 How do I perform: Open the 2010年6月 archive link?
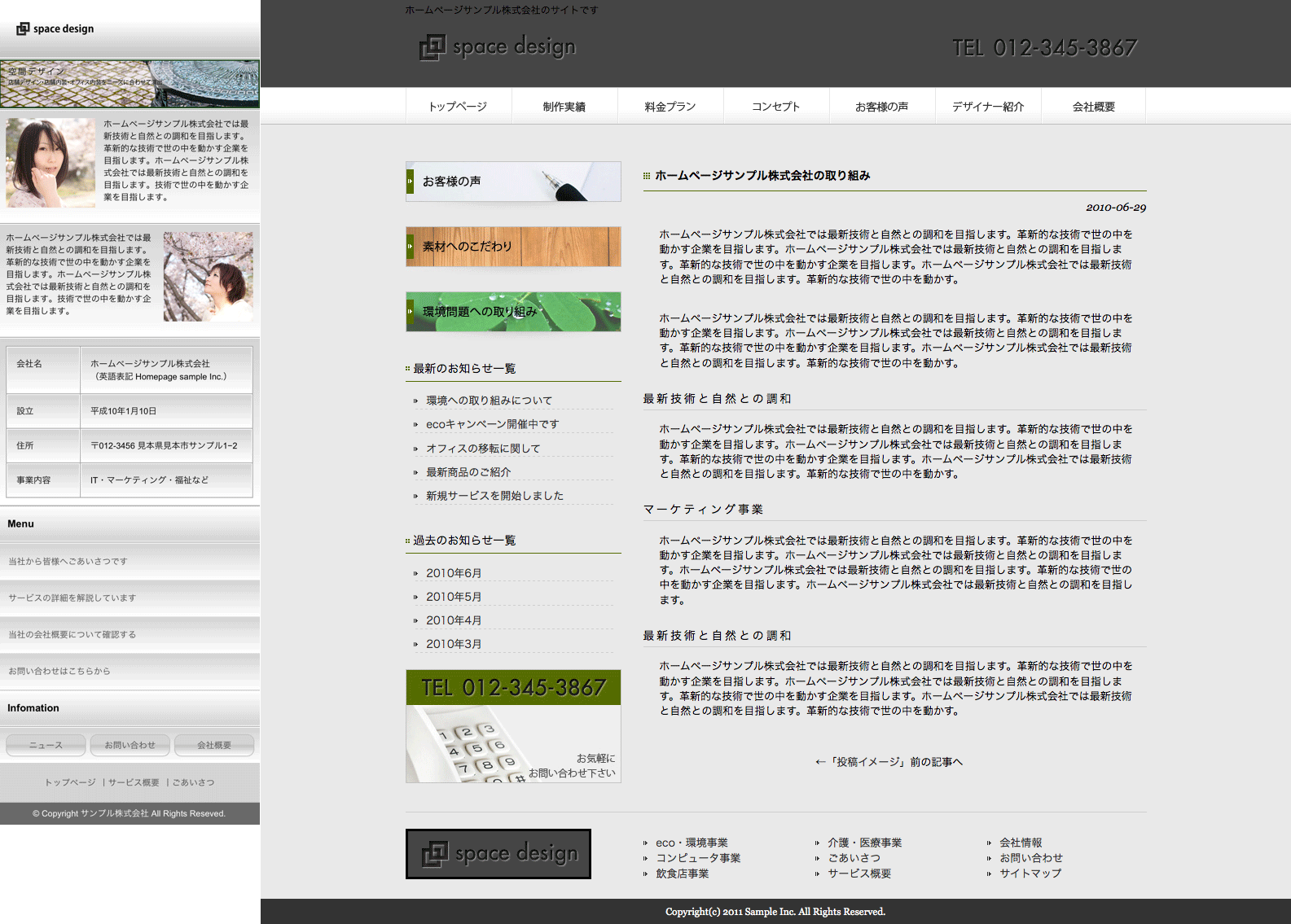[454, 573]
